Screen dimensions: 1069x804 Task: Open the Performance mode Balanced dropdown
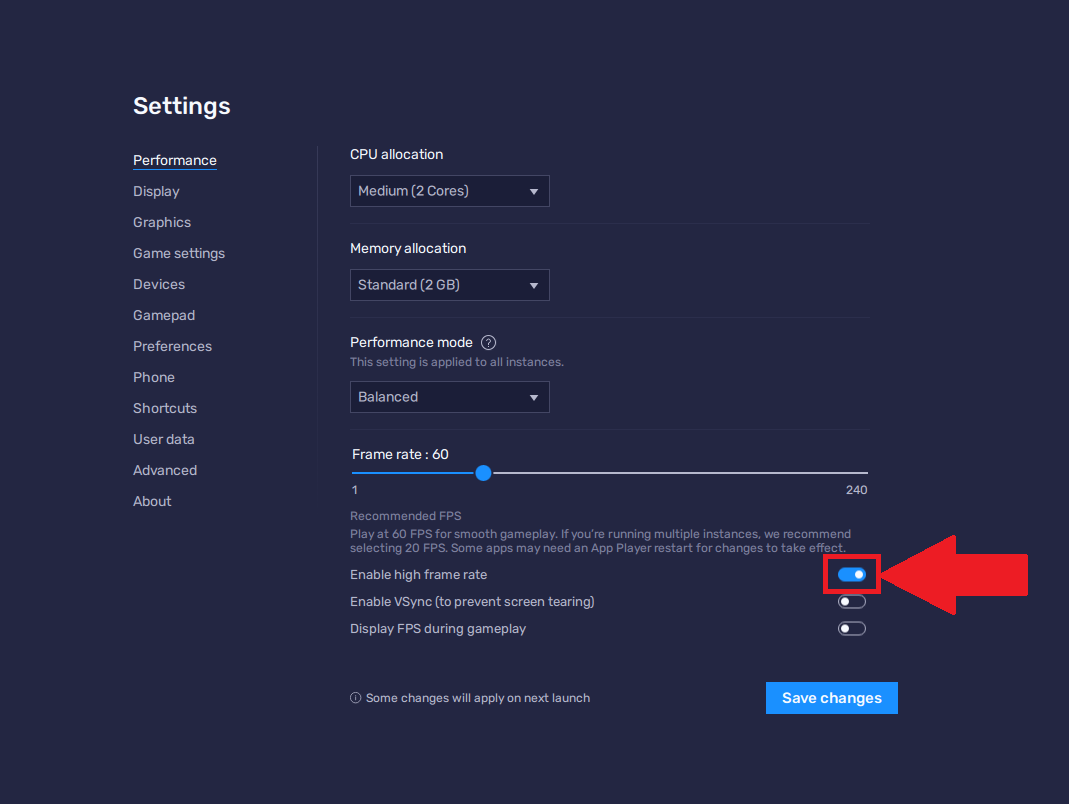click(449, 397)
